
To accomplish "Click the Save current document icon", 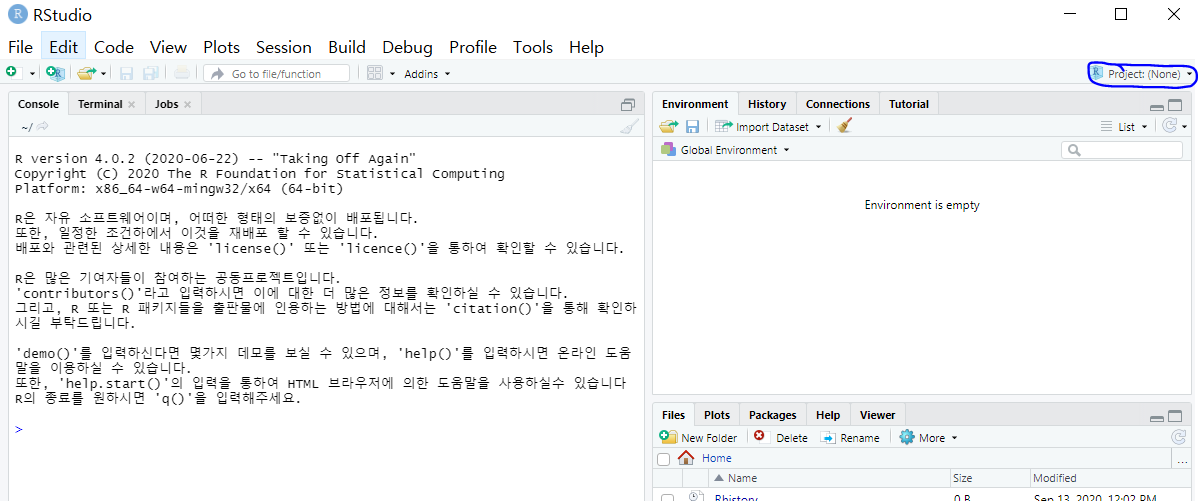I will (127, 73).
